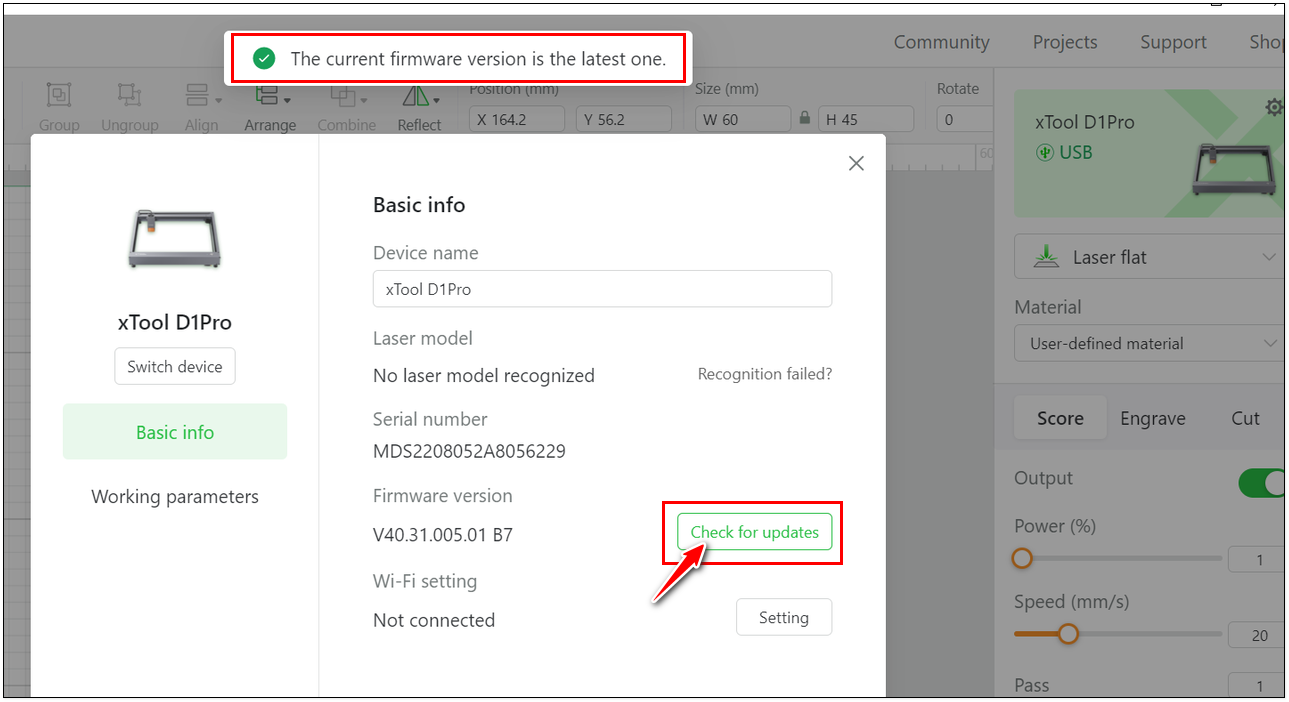1289x702 pixels.
Task: Click the Check for updates button
Action: coord(755,532)
